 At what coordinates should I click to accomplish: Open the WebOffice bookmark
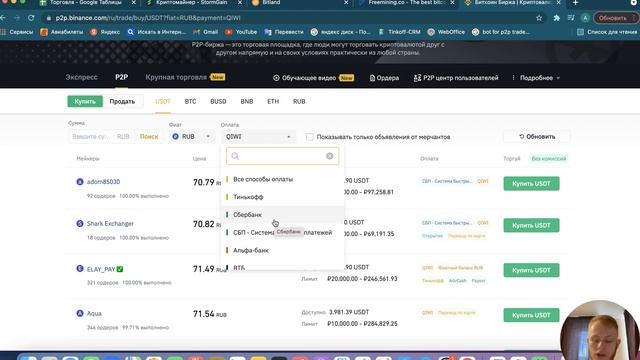446,32
